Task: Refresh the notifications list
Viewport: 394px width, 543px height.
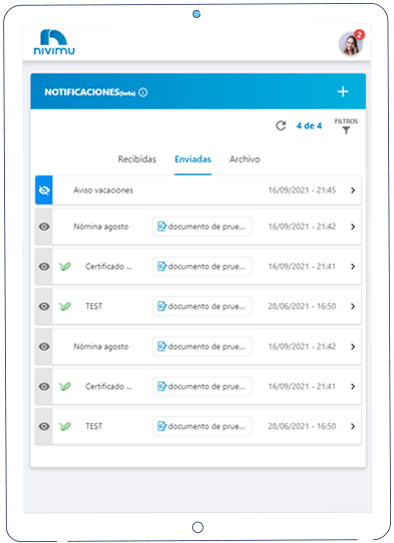Action: pos(281,125)
